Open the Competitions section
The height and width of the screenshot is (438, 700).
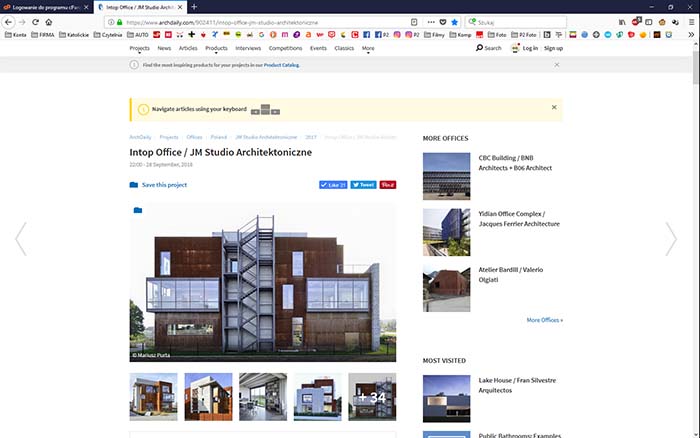285,48
